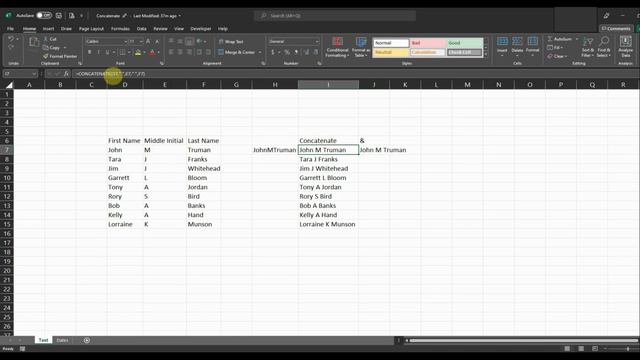Viewport: 640px width, 360px height.
Task: Click the Save icon in title bar
Action: coord(59,16)
